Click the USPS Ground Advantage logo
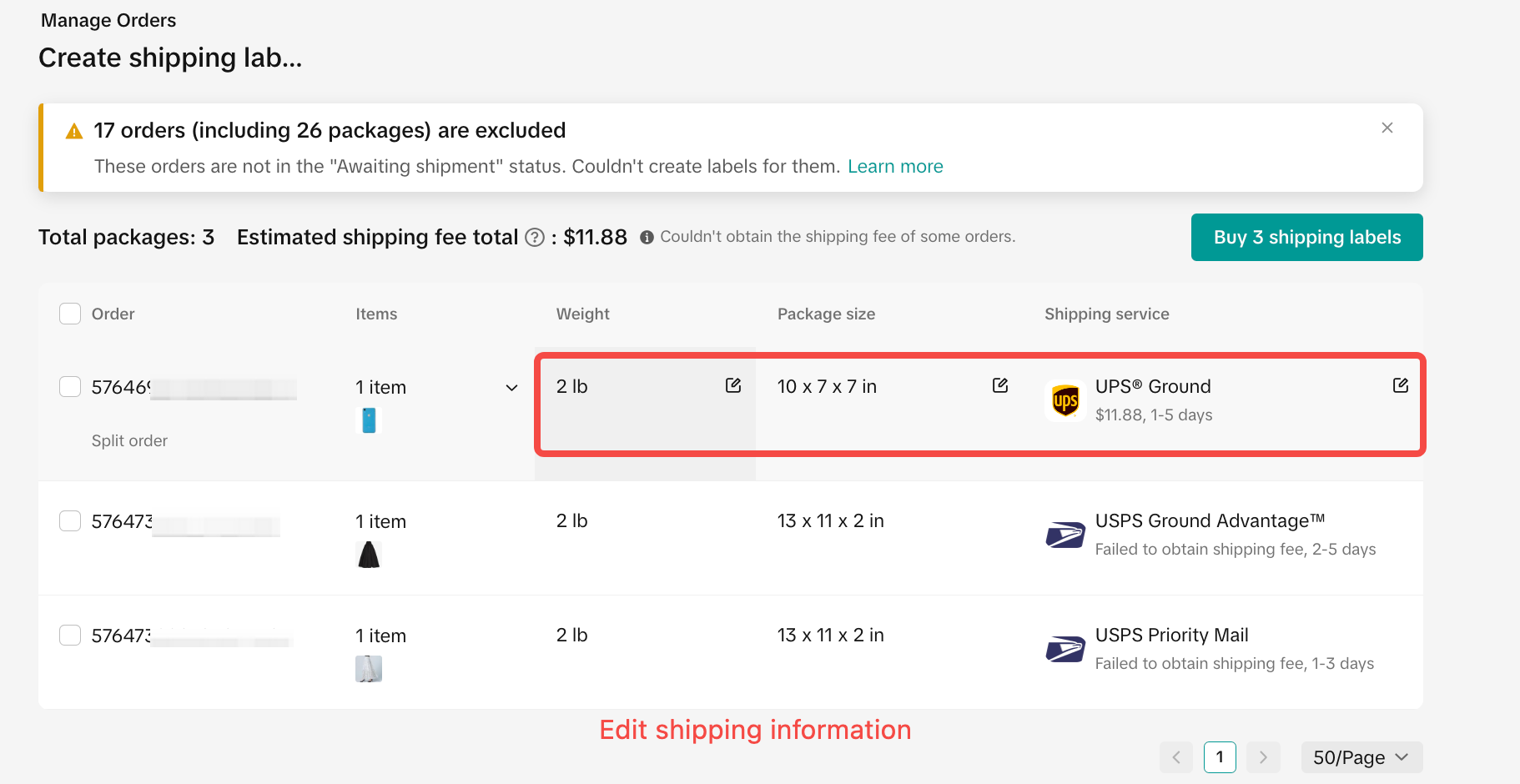Screen dimensions: 1520x784 [x=1065, y=535]
